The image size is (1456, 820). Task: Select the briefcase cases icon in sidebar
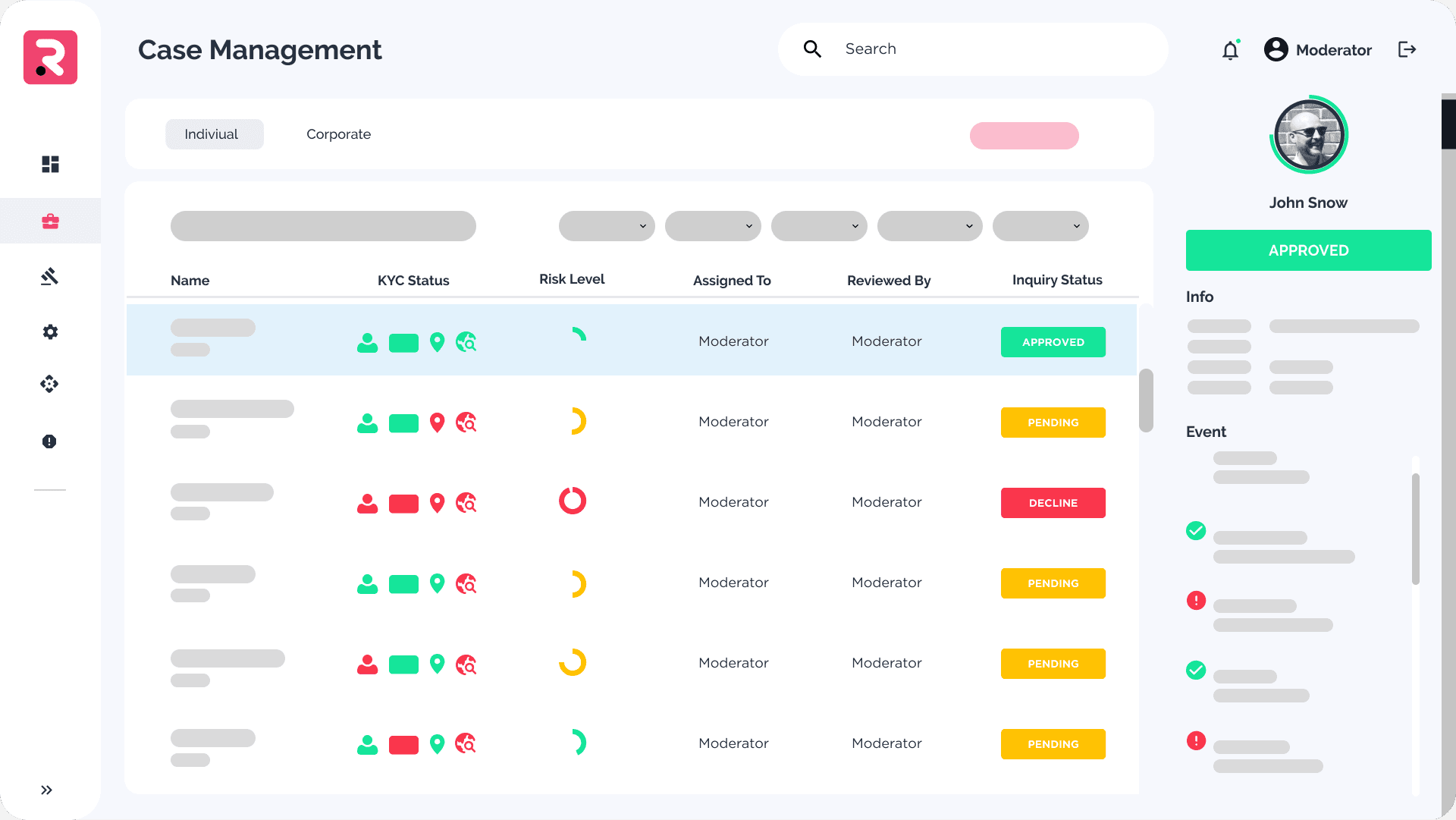[x=50, y=221]
